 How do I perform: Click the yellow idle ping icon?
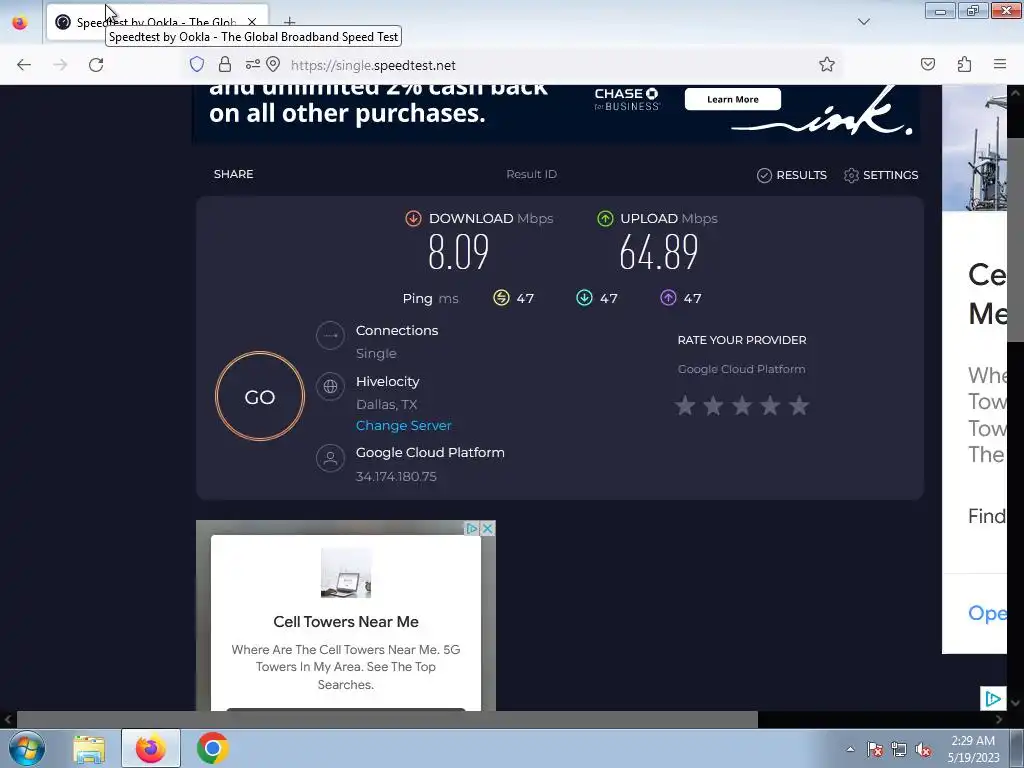(x=501, y=298)
